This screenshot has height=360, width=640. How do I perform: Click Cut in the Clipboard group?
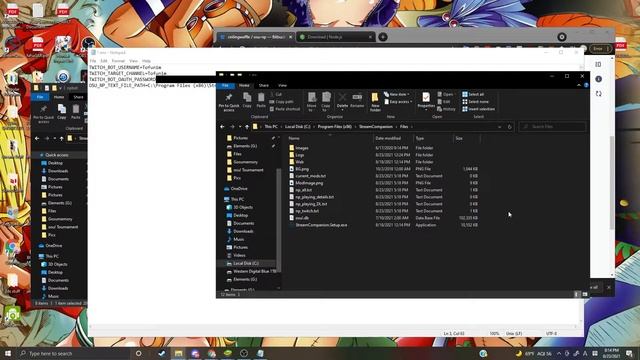point(276,94)
